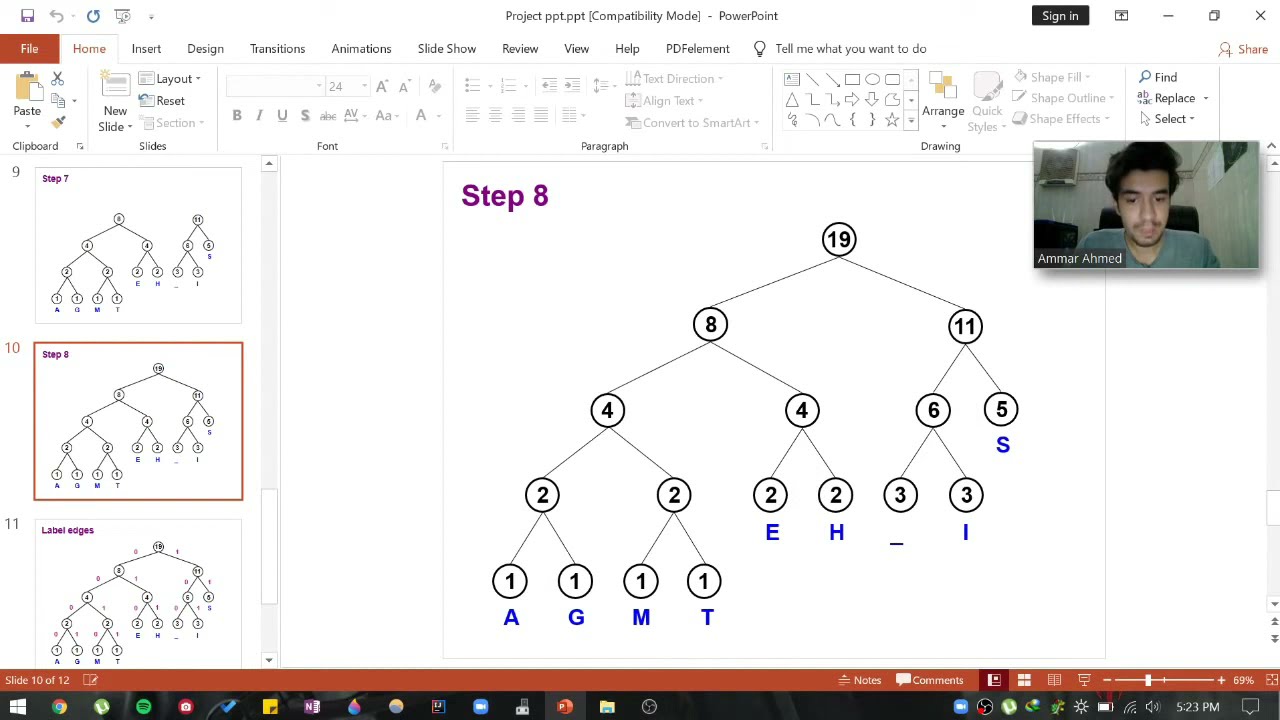Select the 5-point Star shape
Screen dimensions: 1280x720
click(892, 119)
